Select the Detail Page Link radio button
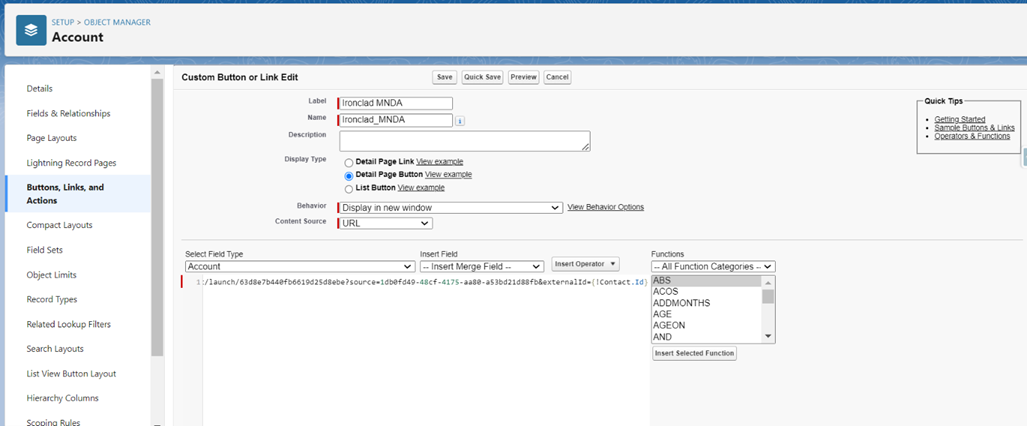The image size is (1027, 426). coord(348,162)
